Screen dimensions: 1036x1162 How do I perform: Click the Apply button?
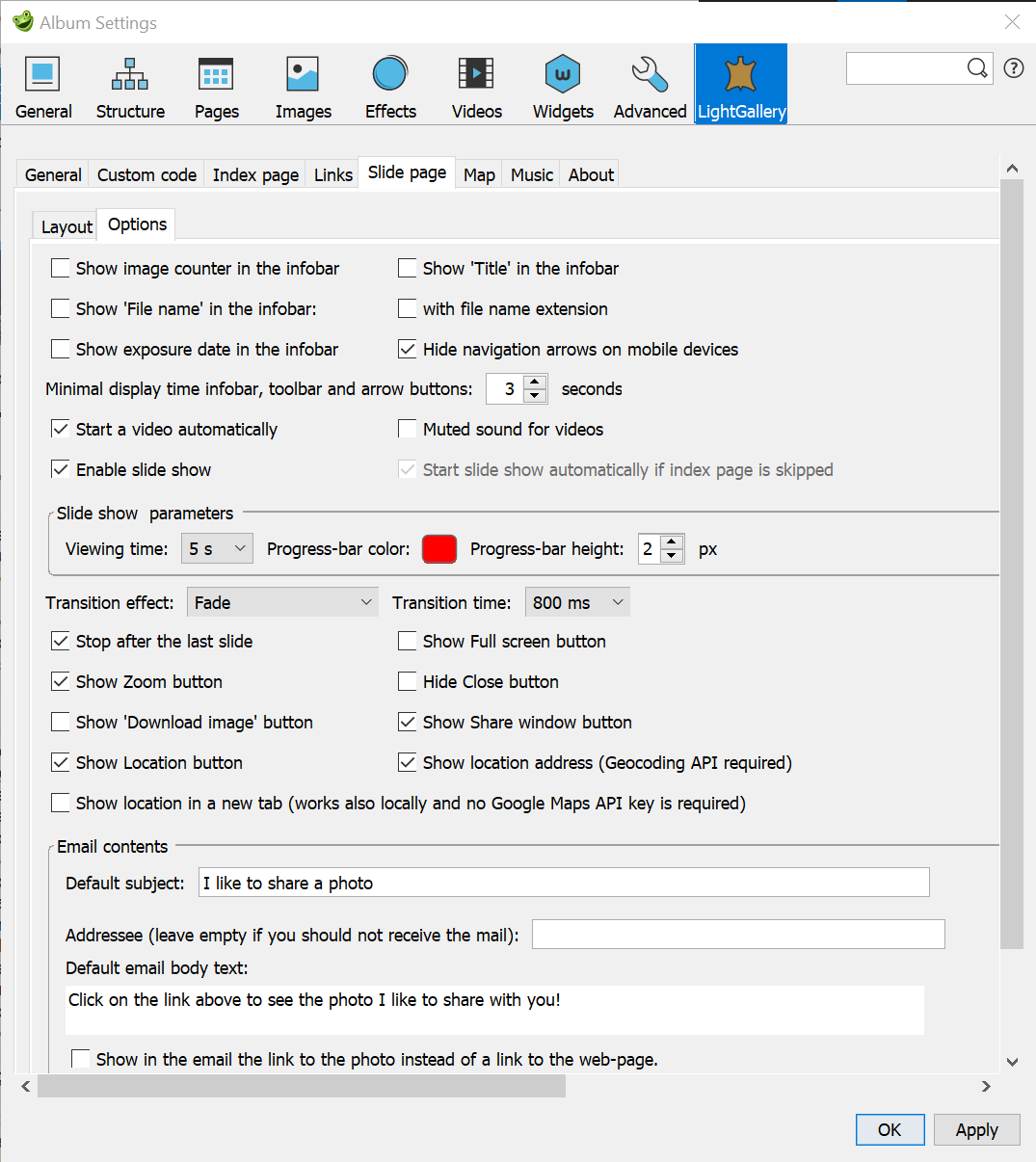976,1129
